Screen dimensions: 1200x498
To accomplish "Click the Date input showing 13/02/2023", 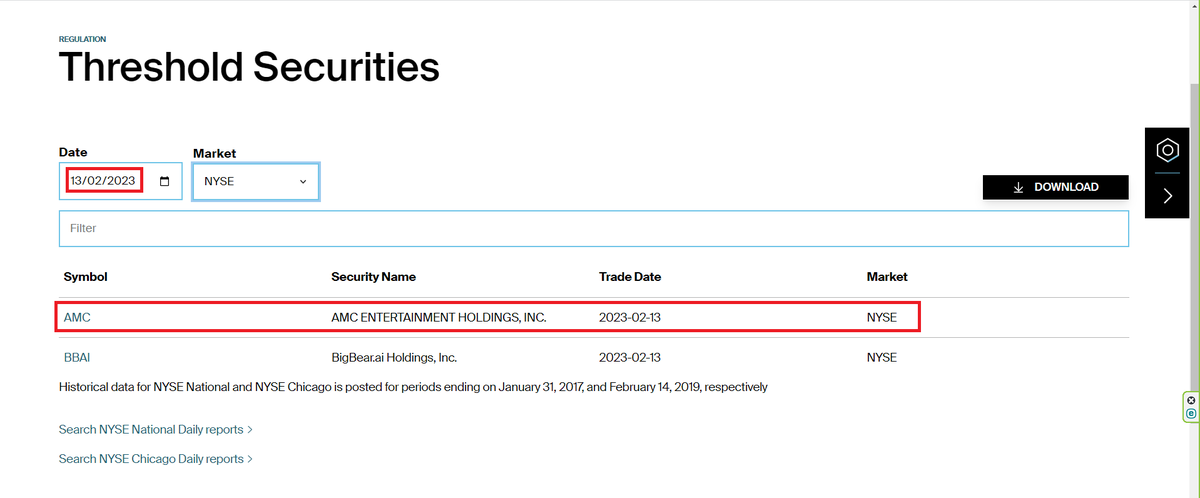I will coord(121,181).
